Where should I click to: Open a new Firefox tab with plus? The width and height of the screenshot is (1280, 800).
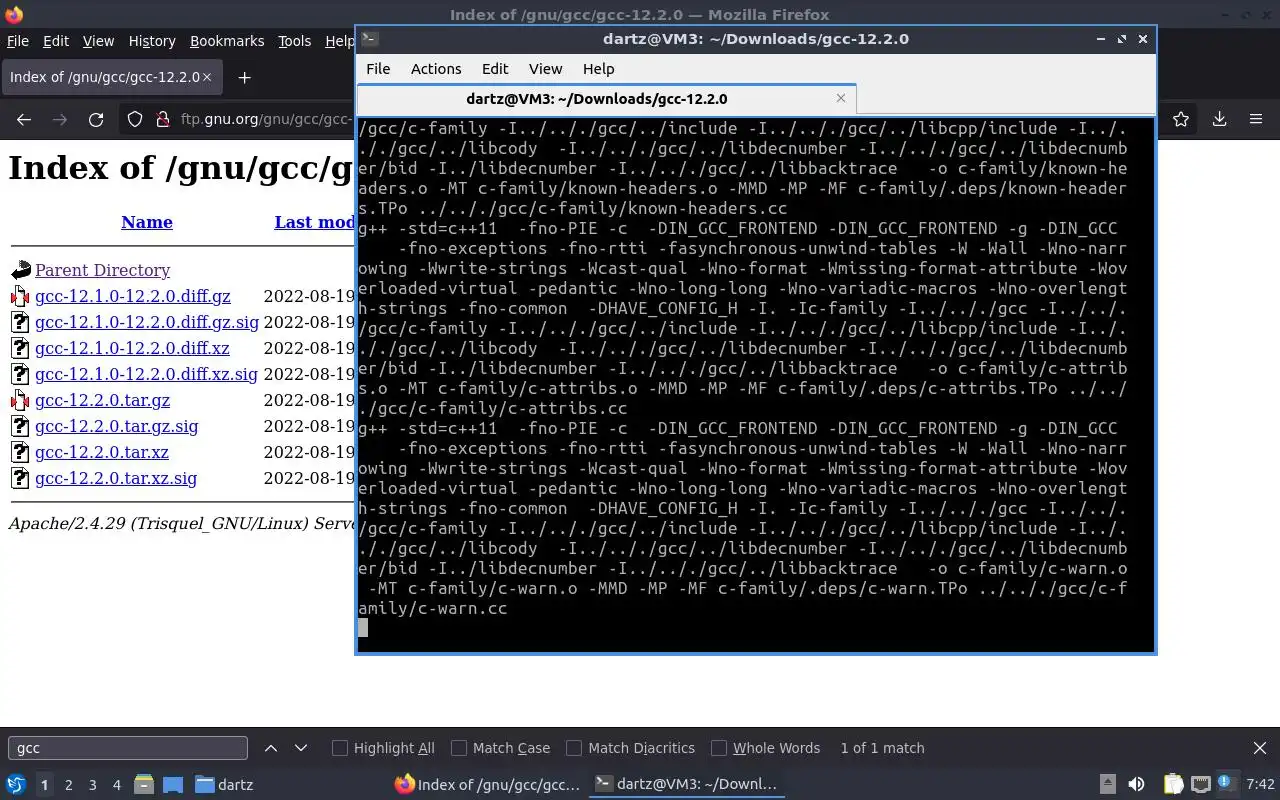click(x=244, y=77)
